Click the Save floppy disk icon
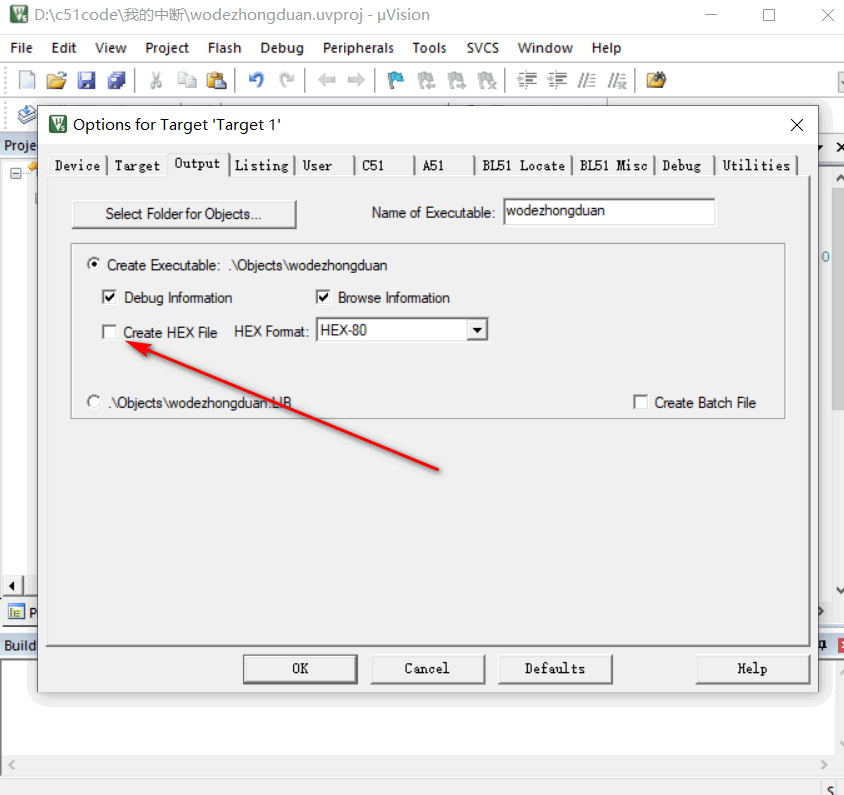Viewport: 844px width, 795px height. click(86, 81)
